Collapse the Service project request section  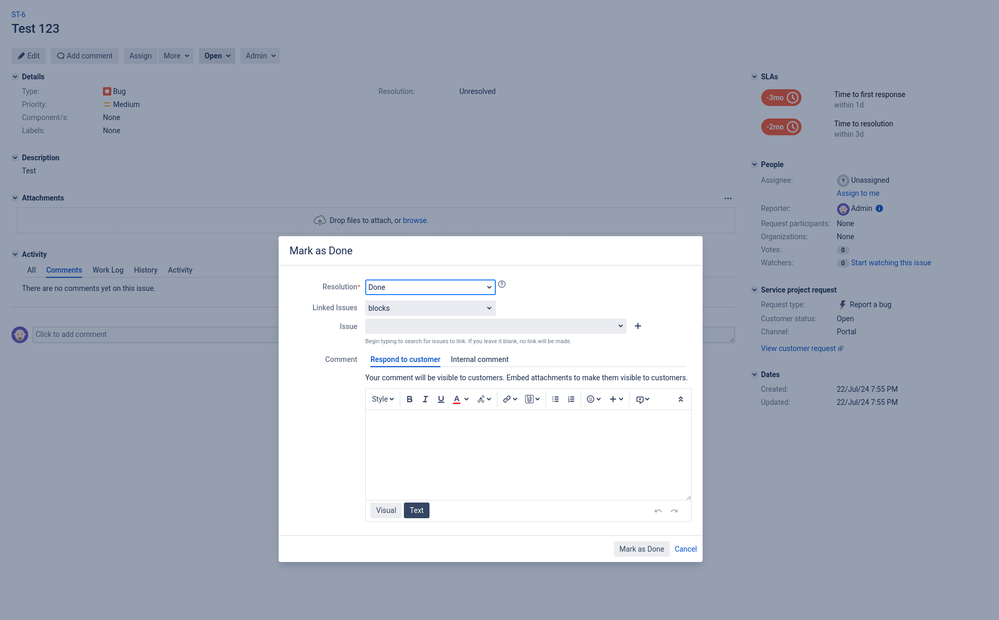(754, 290)
